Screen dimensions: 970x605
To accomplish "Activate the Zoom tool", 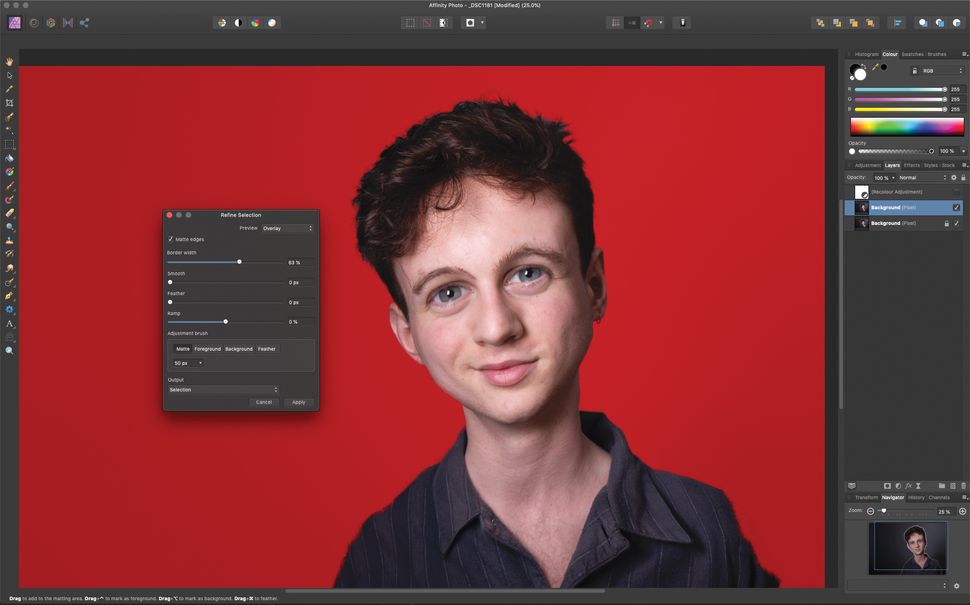I will pos(9,350).
